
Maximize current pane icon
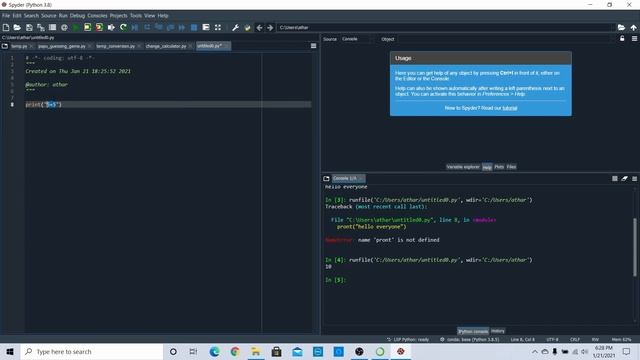(x=218, y=27)
